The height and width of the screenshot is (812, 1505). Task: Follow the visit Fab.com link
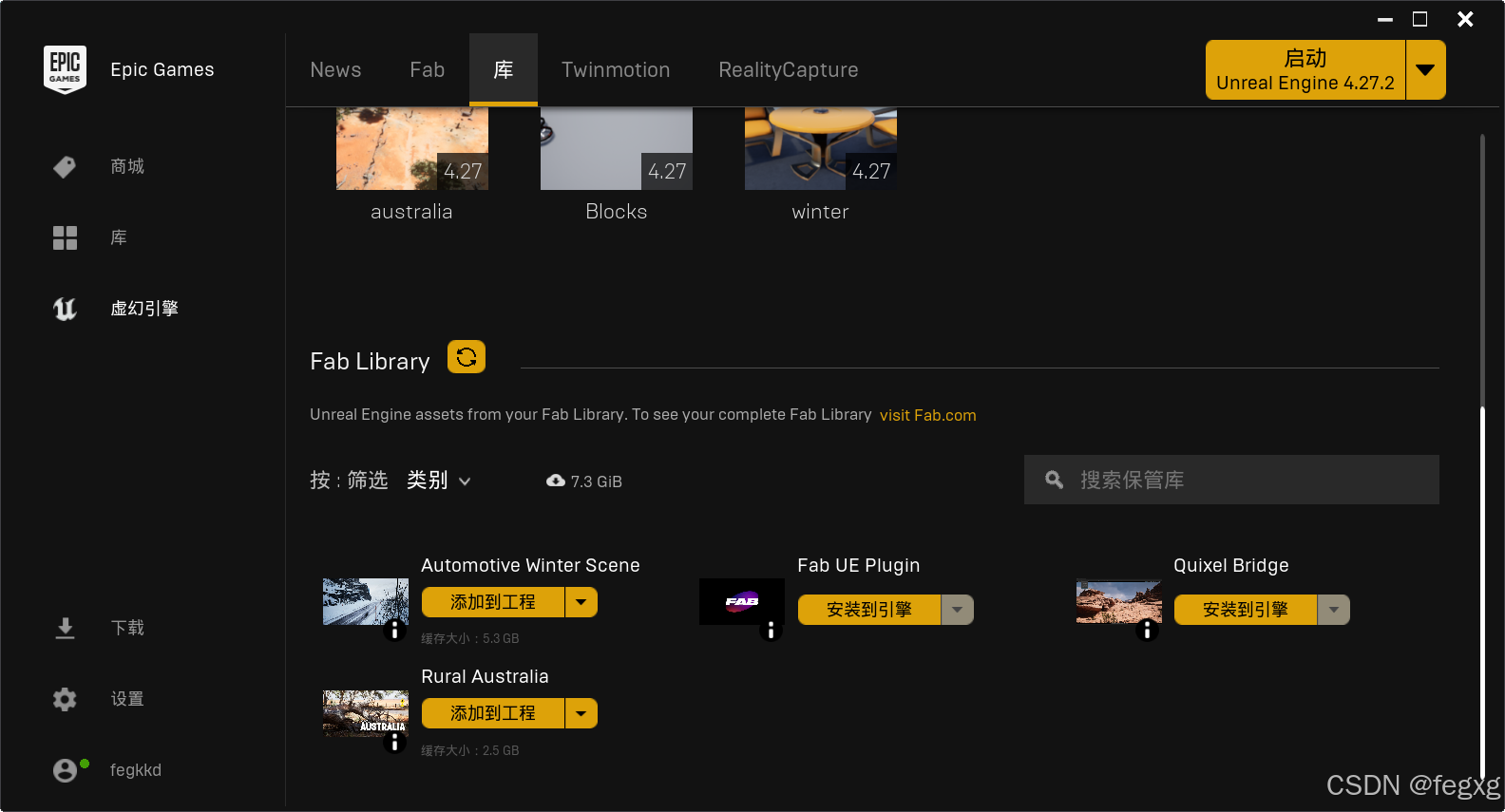coord(927,415)
